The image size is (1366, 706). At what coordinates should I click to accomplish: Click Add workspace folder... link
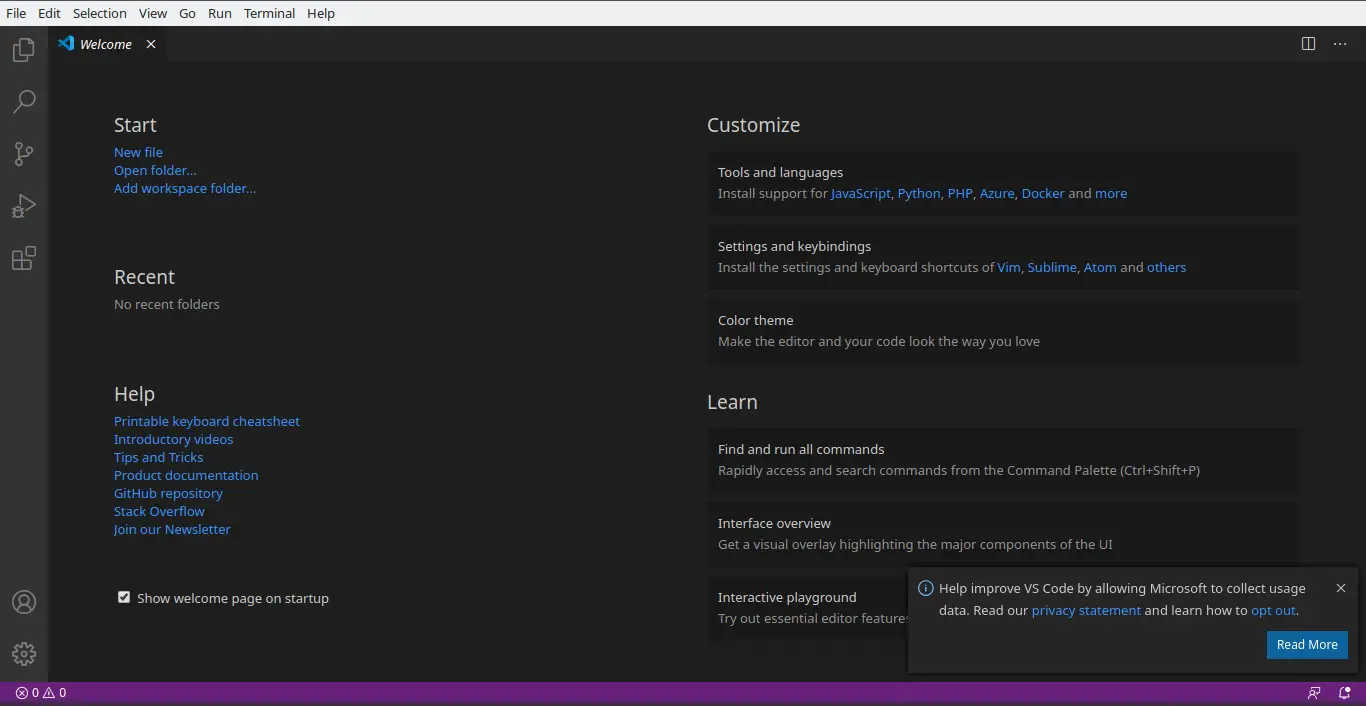(x=185, y=188)
